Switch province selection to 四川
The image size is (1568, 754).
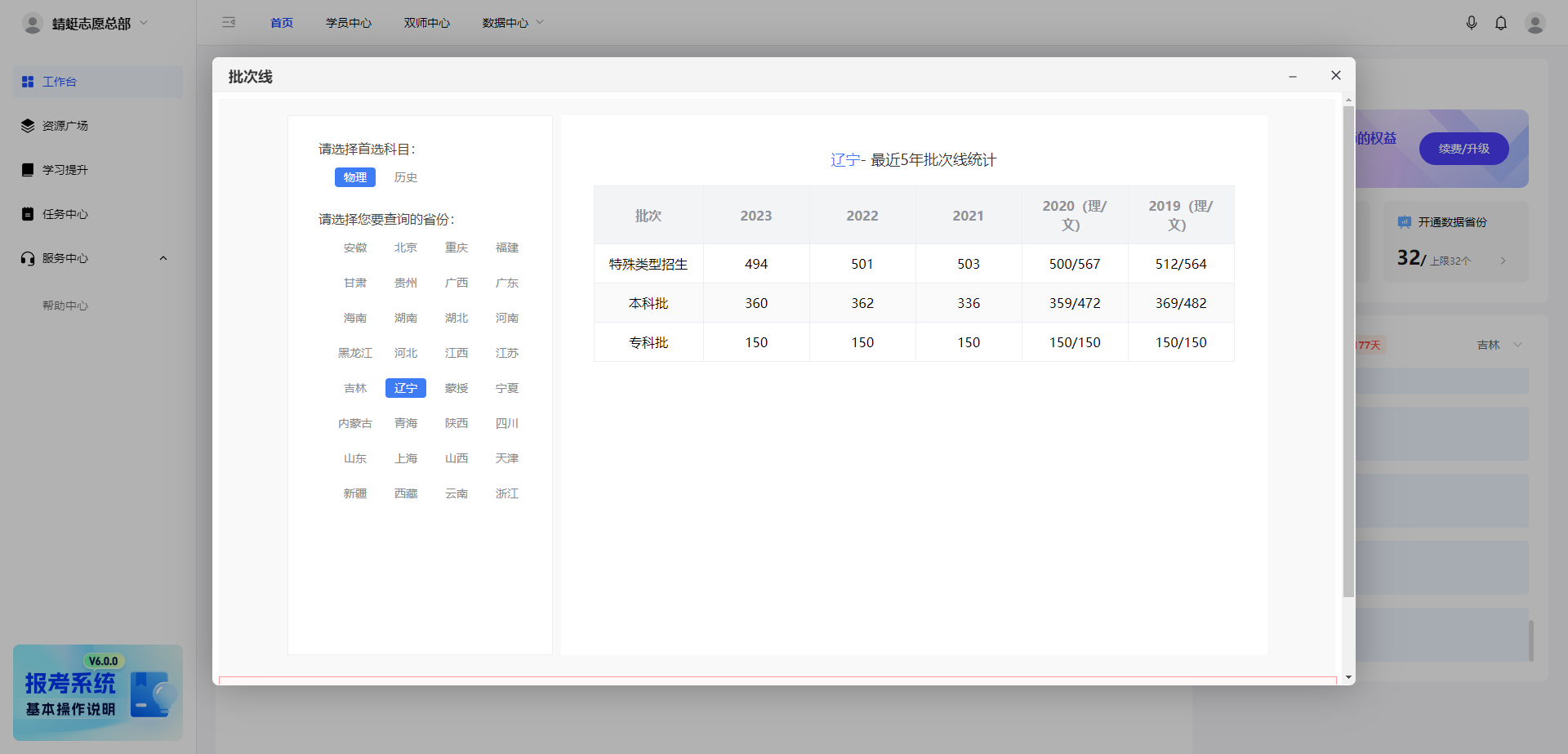[507, 423]
